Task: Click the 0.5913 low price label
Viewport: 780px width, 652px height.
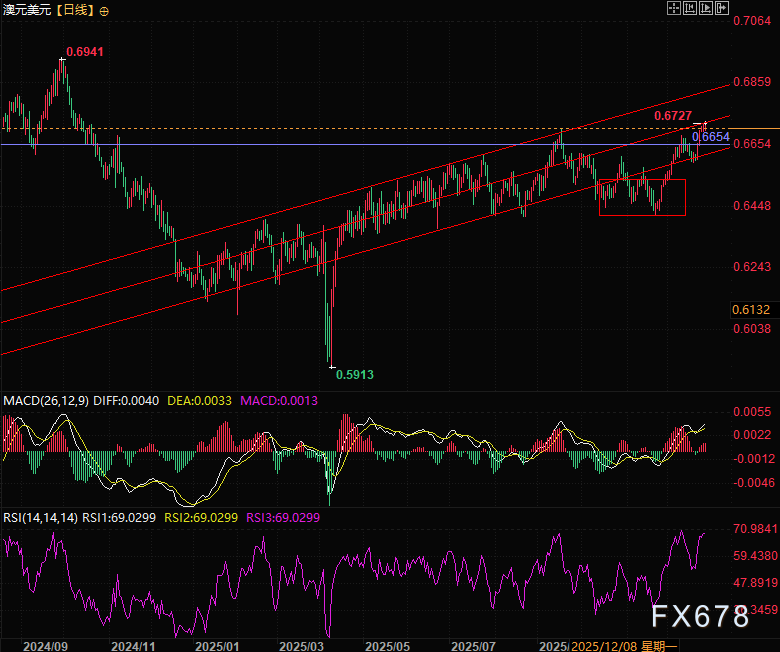Action: (x=355, y=374)
